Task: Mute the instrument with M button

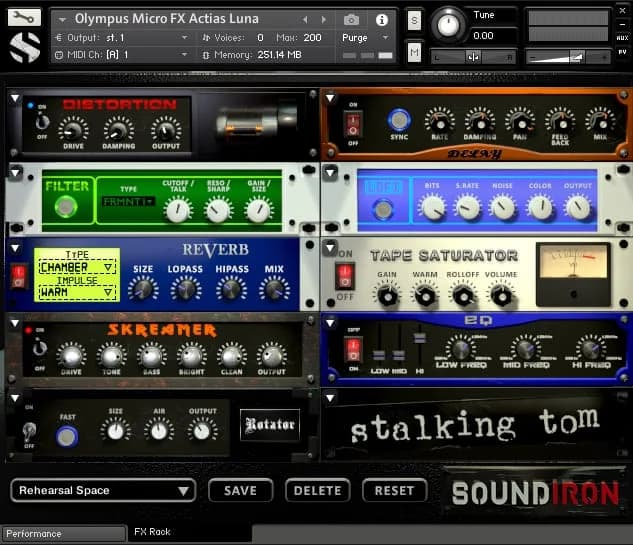Action: click(414, 53)
